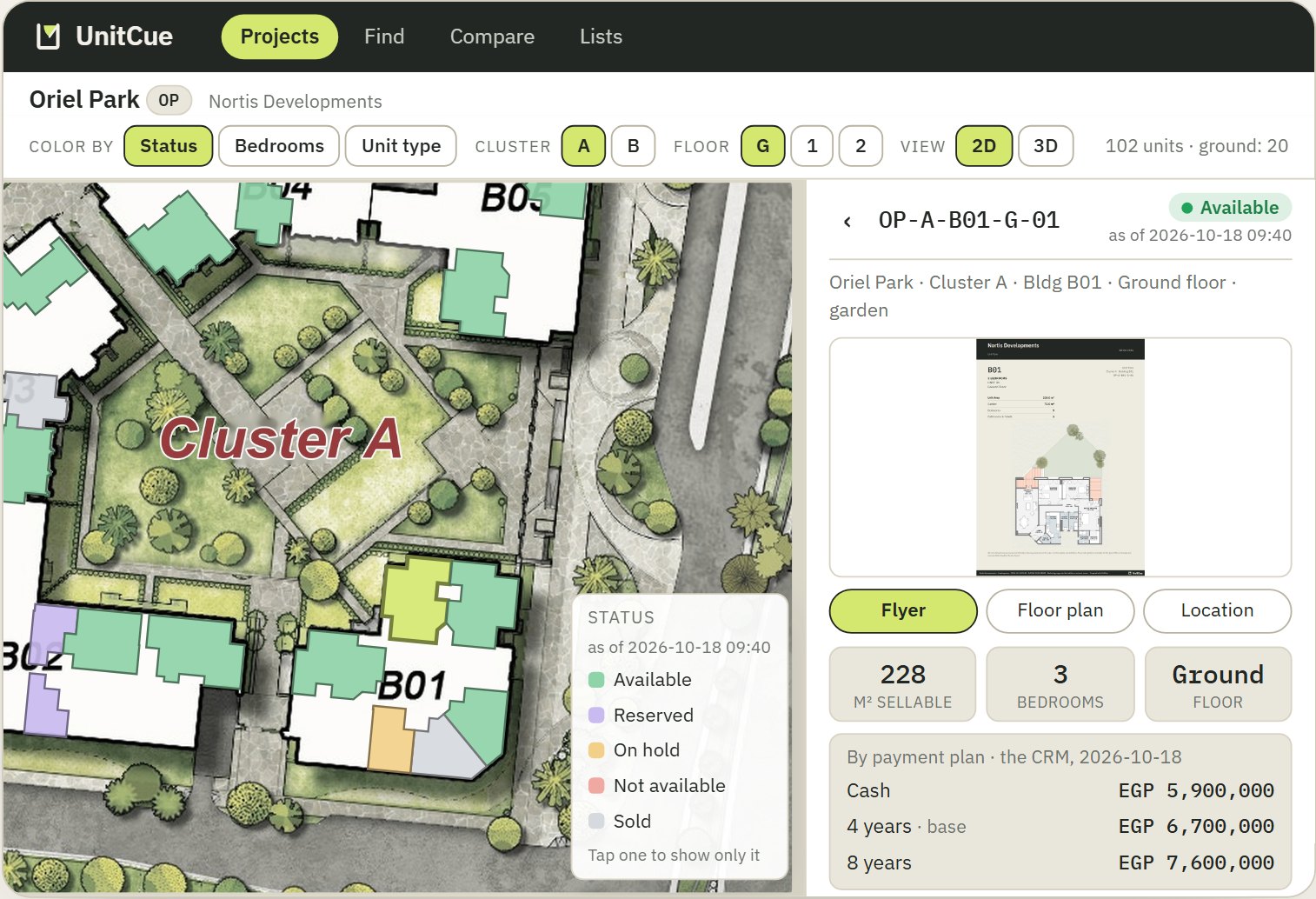Open the Projects tab
Viewport: 1316px width, 899px height.
(x=280, y=37)
